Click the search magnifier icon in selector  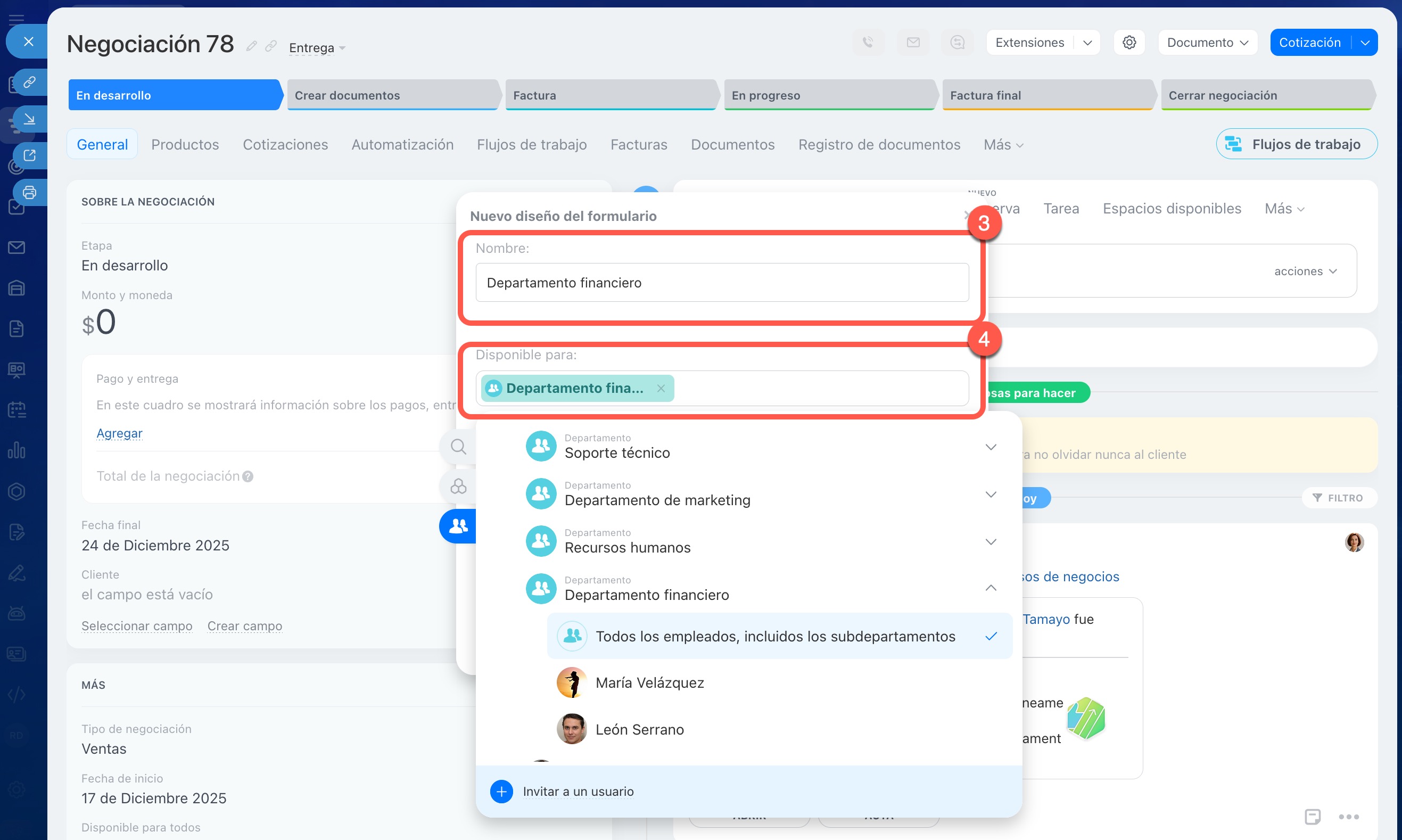[458, 447]
